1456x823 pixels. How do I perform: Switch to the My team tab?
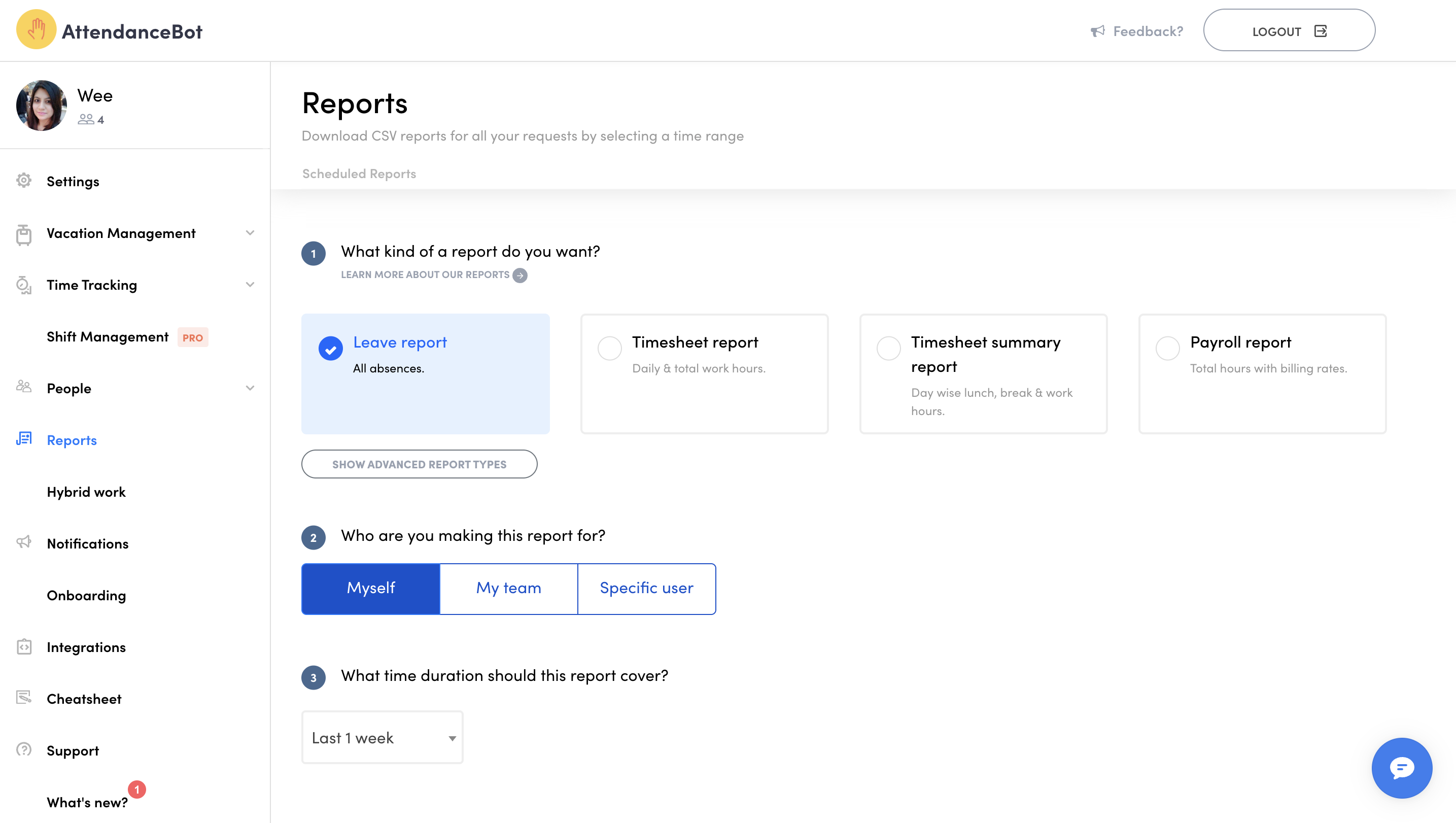point(508,589)
